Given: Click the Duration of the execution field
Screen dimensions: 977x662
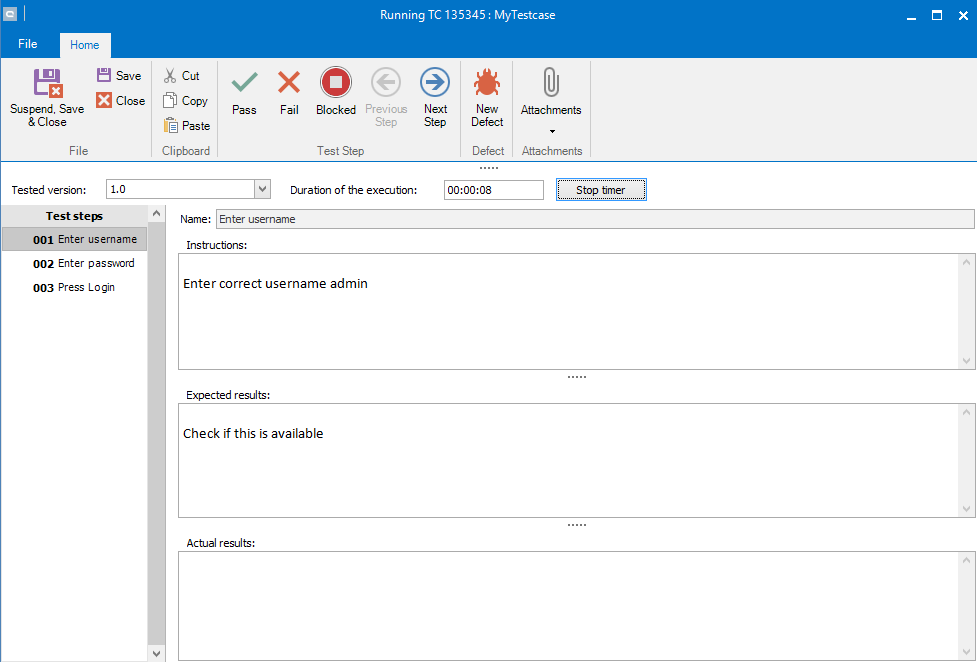Looking at the screenshot, I should [x=493, y=190].
